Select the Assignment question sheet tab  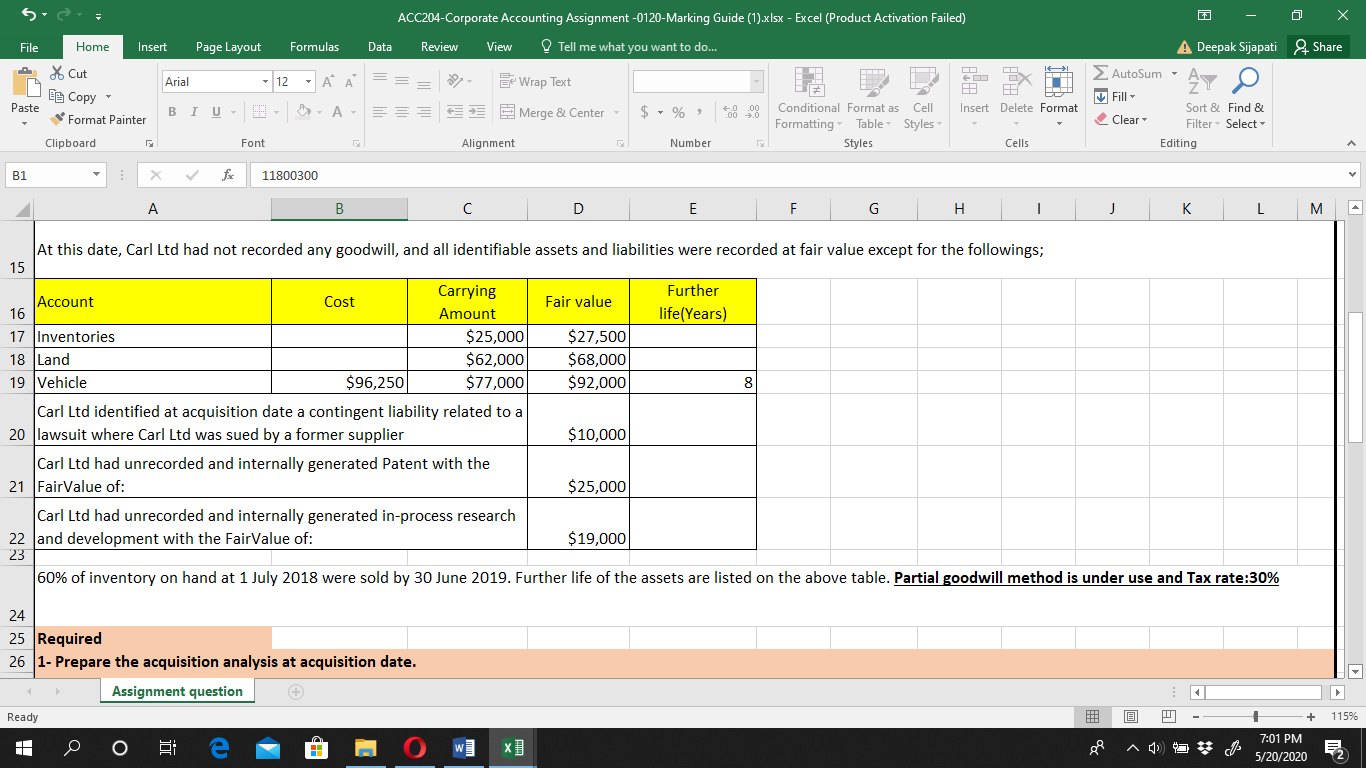pos(177,691)
